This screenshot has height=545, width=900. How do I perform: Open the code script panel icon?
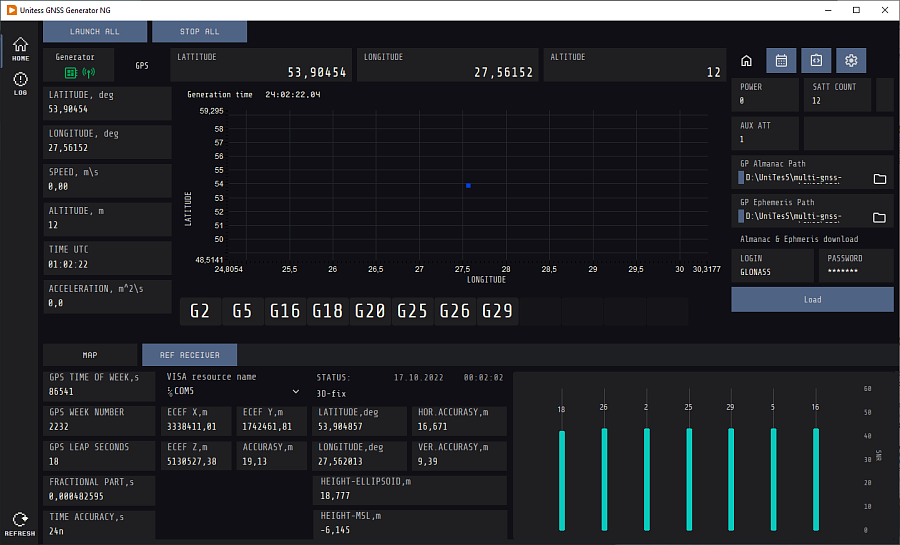tap(816, 61)
